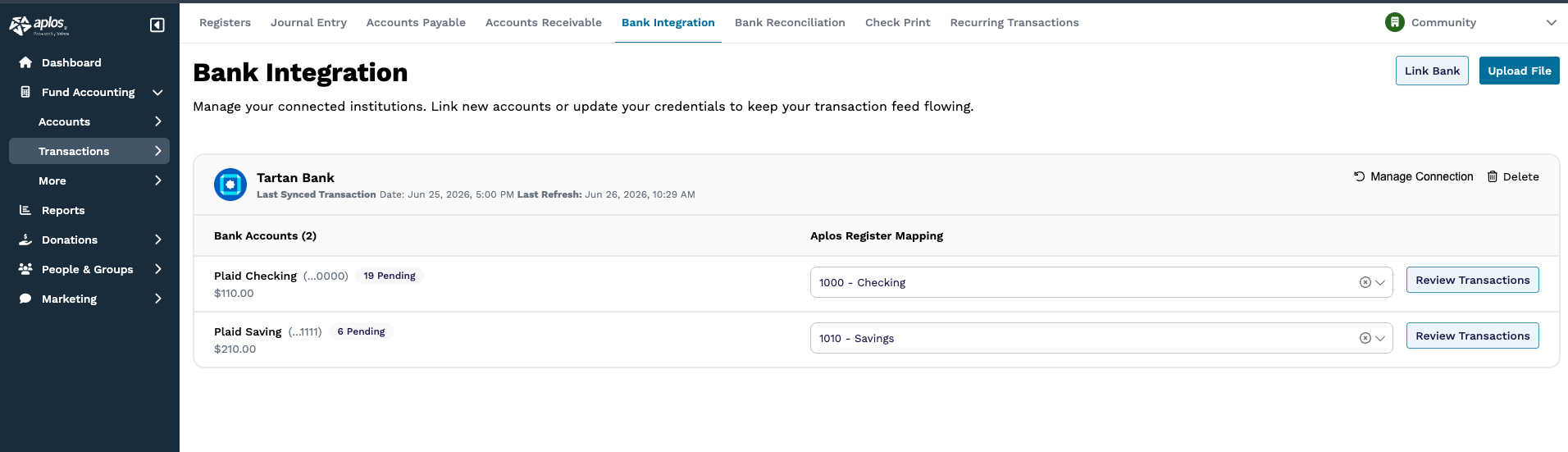Click the $210.00 balance
The height and width of the screenshot is (452, 1568).
(x=235, y=349)
